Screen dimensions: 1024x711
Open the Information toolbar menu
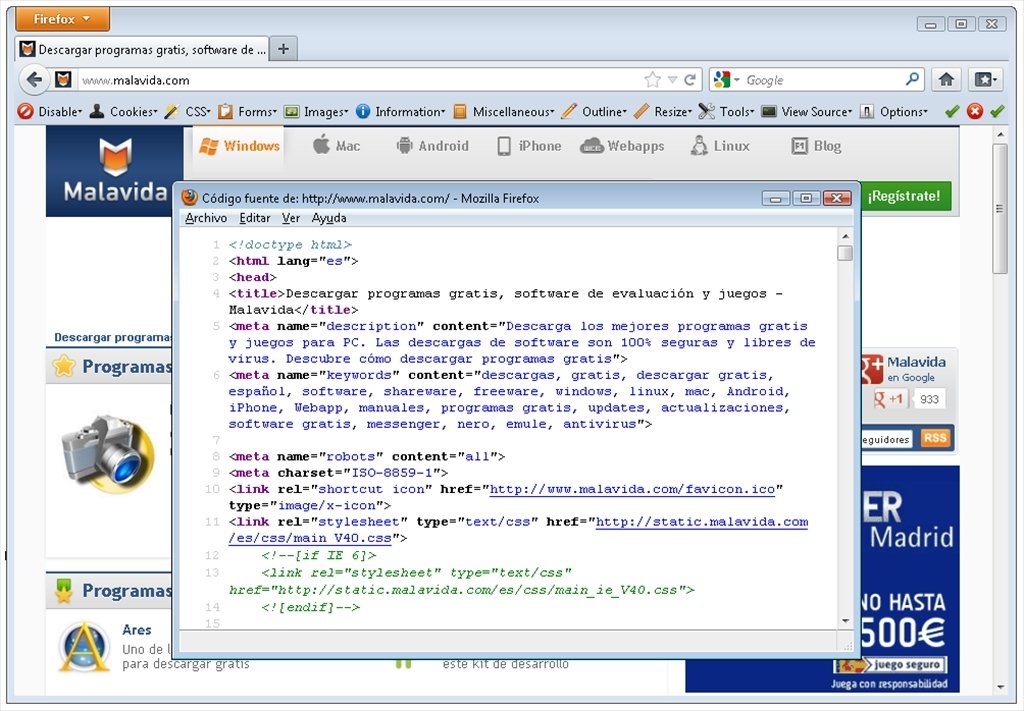[x=400, y=112]
